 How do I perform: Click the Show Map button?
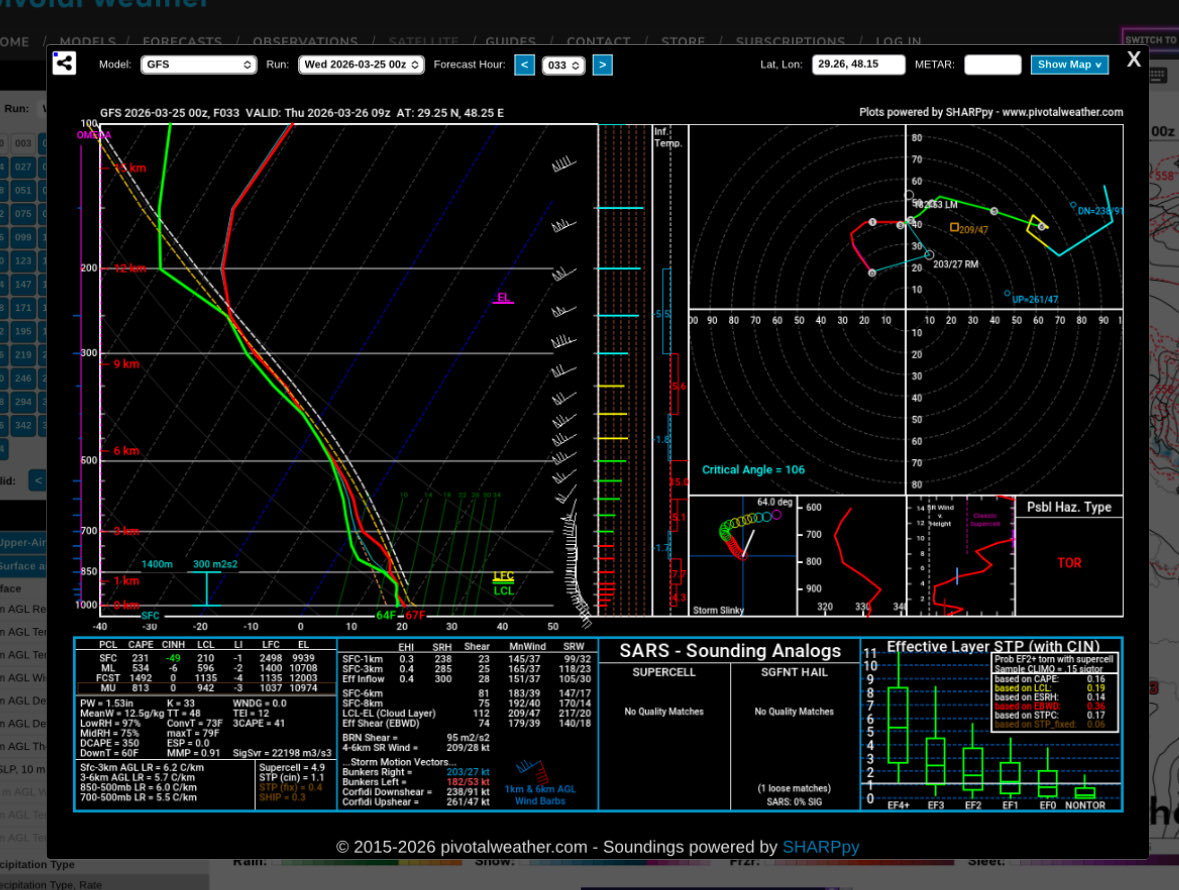pos(1069,65)
